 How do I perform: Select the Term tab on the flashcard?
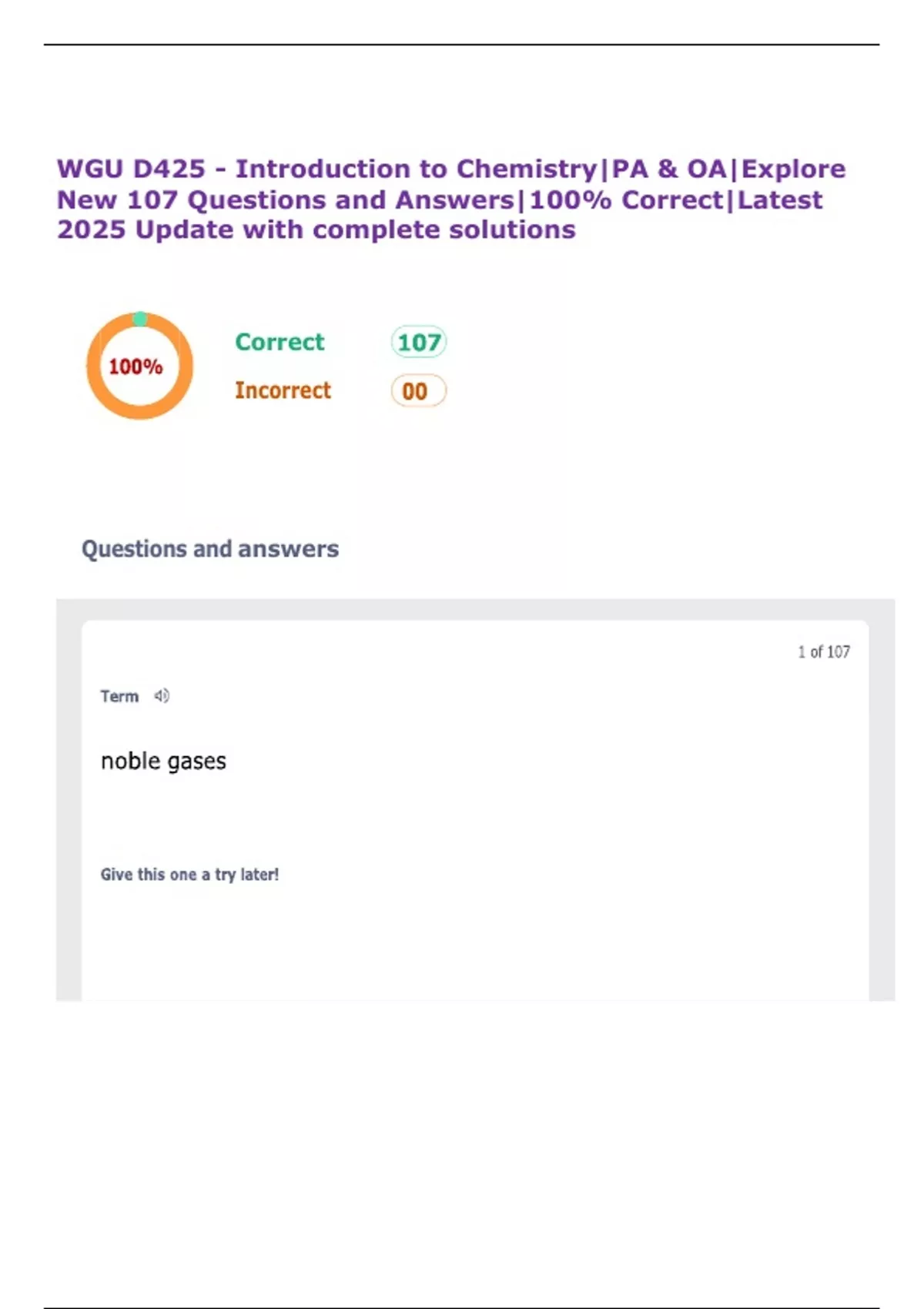point(120,695)
